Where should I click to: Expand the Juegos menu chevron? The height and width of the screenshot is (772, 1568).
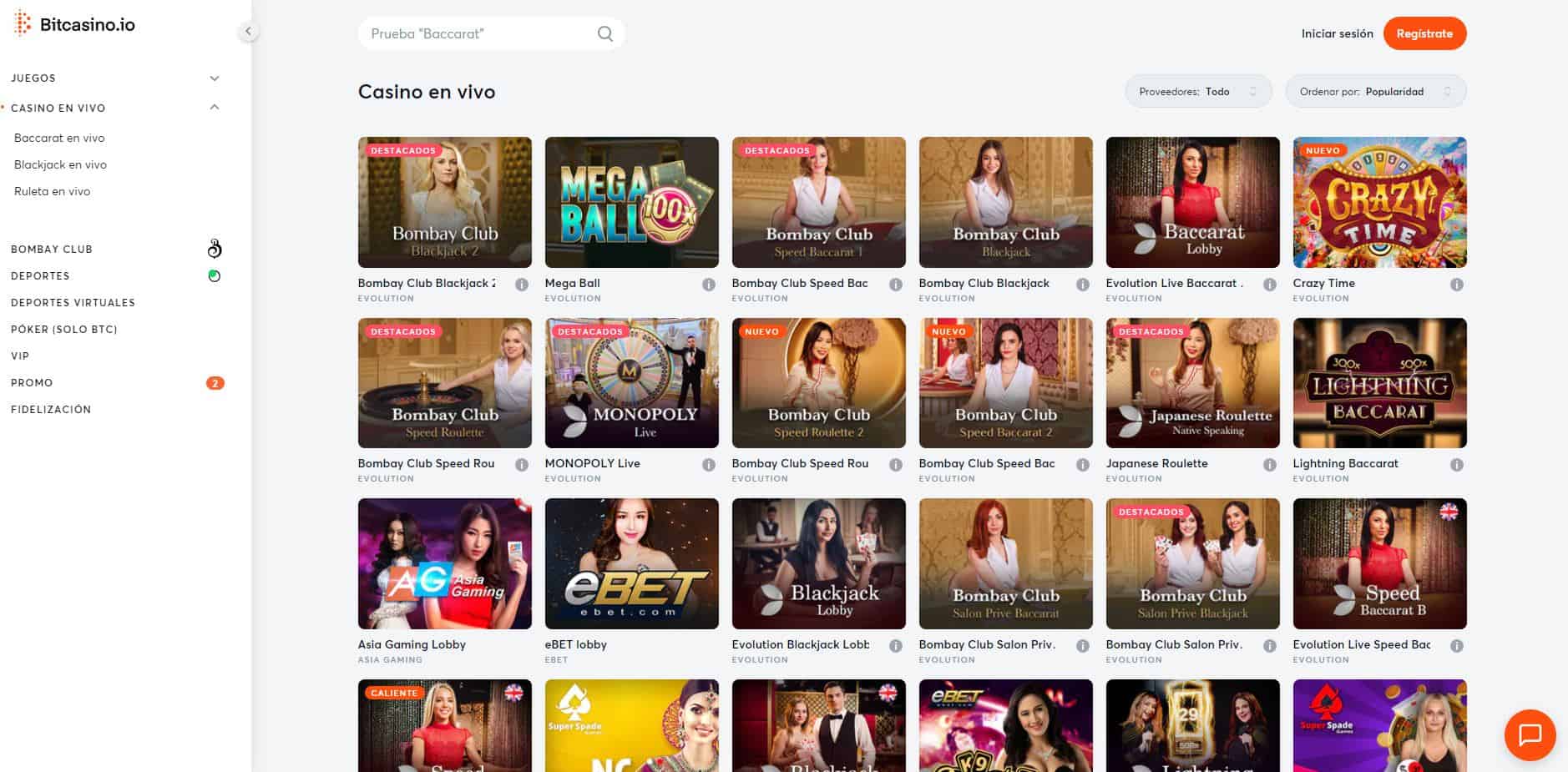[x=215, y=78]
